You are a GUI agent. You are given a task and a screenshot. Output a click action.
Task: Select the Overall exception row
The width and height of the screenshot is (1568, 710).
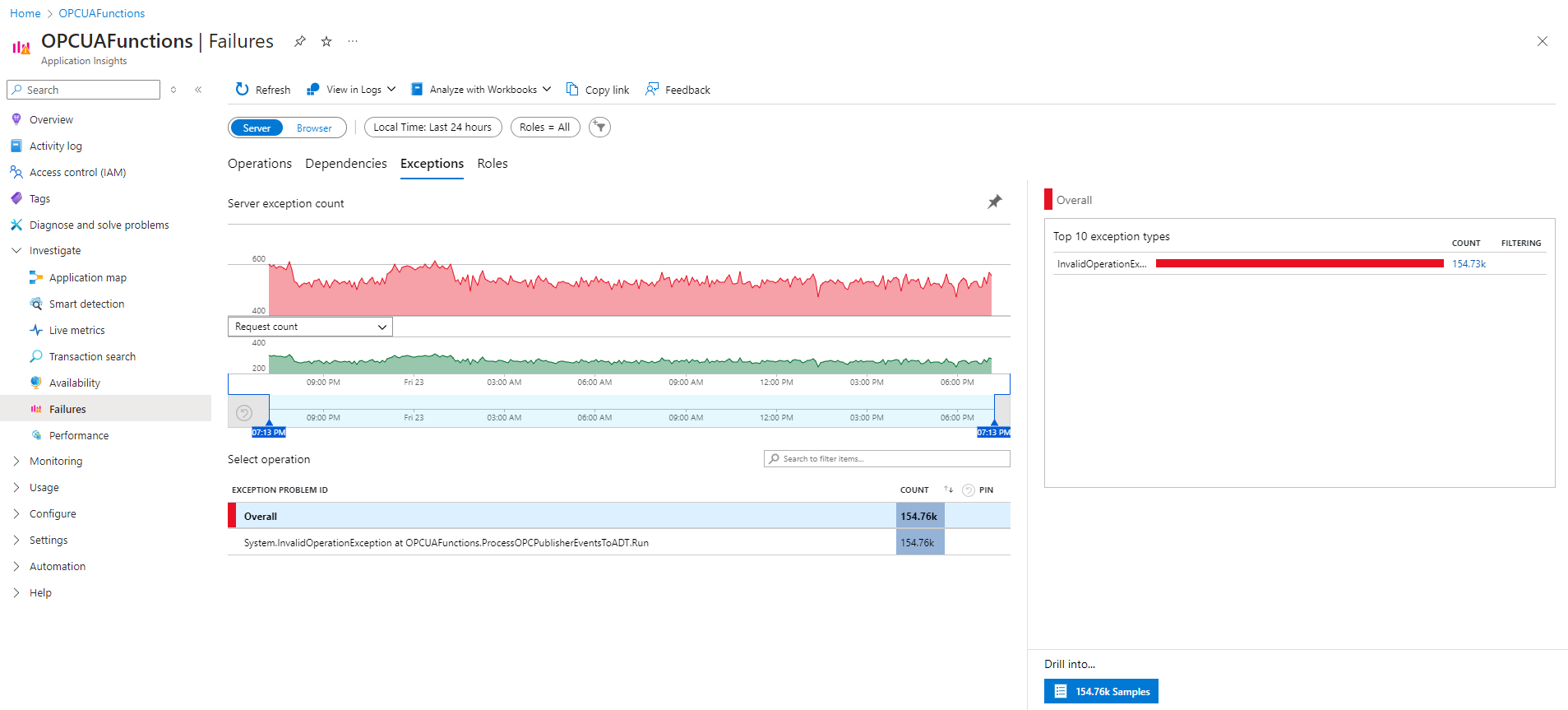(x=618, y=516)
